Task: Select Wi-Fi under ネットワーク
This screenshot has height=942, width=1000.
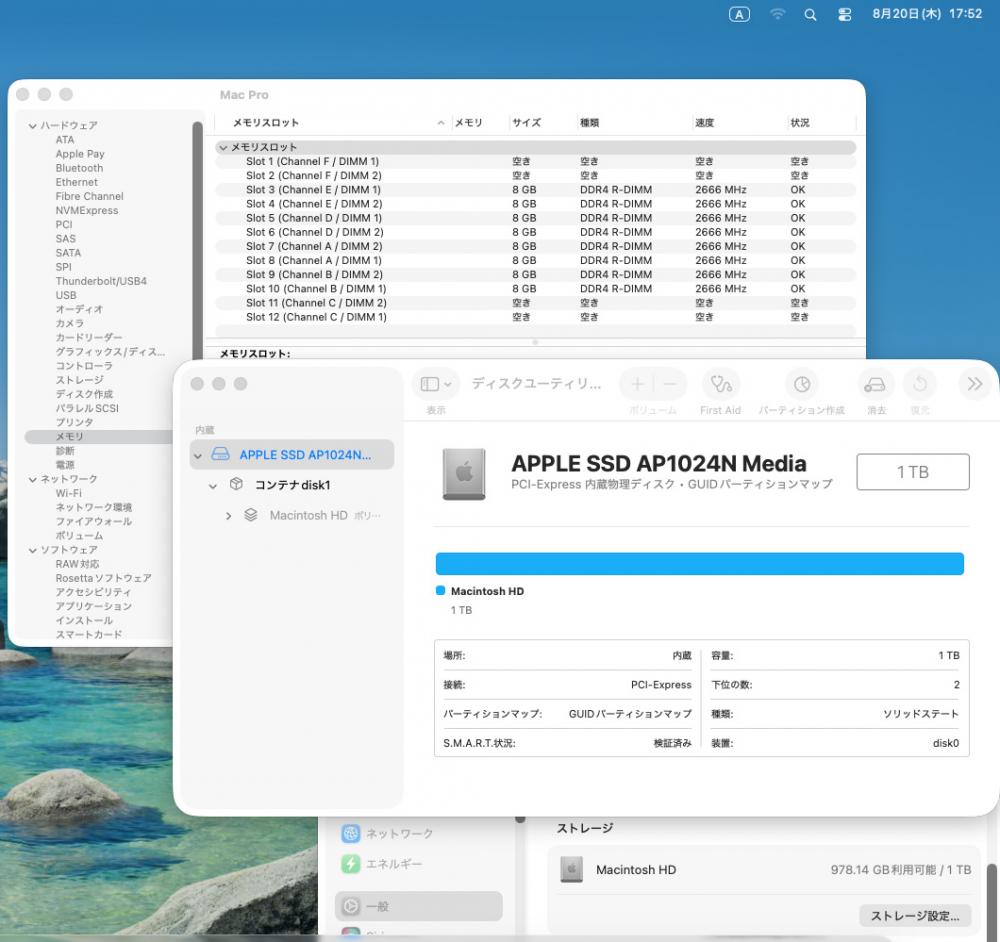Action: tap(68, 493)
